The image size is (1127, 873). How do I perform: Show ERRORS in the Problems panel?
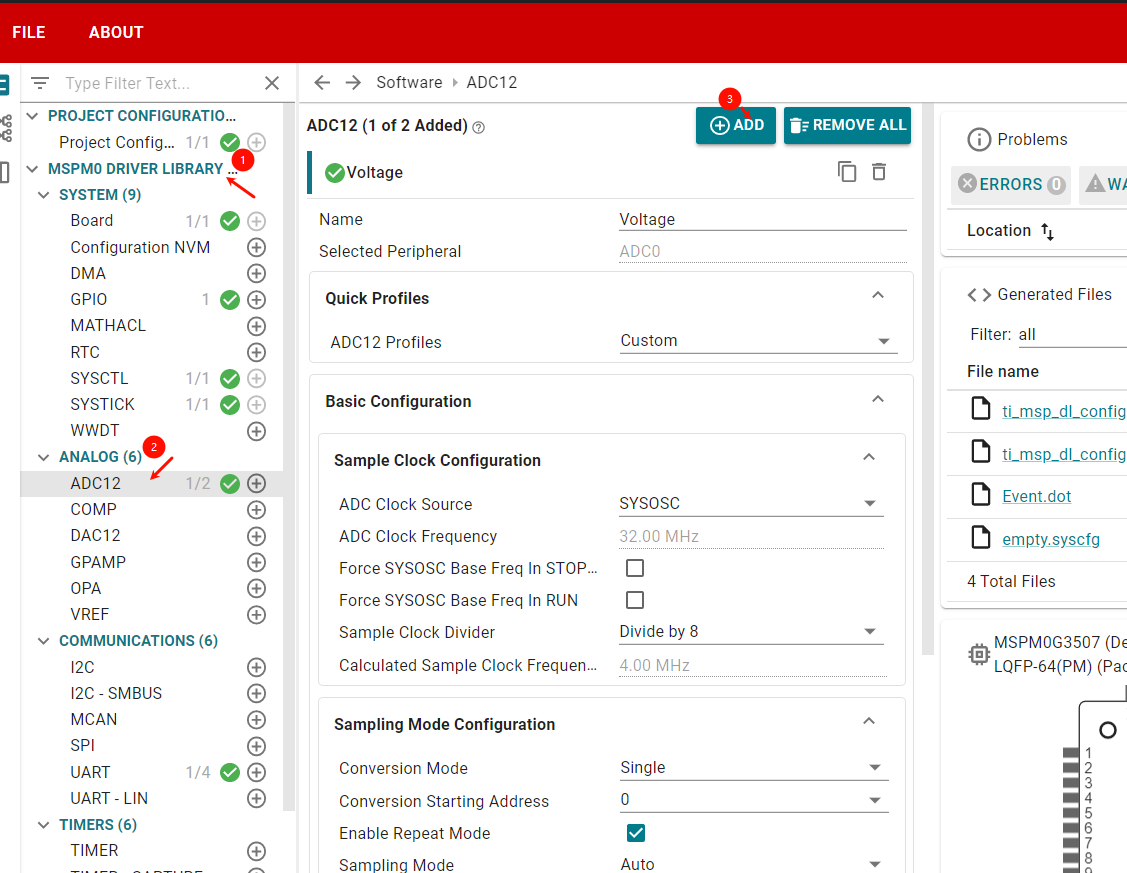click(x=1011, y=185)
